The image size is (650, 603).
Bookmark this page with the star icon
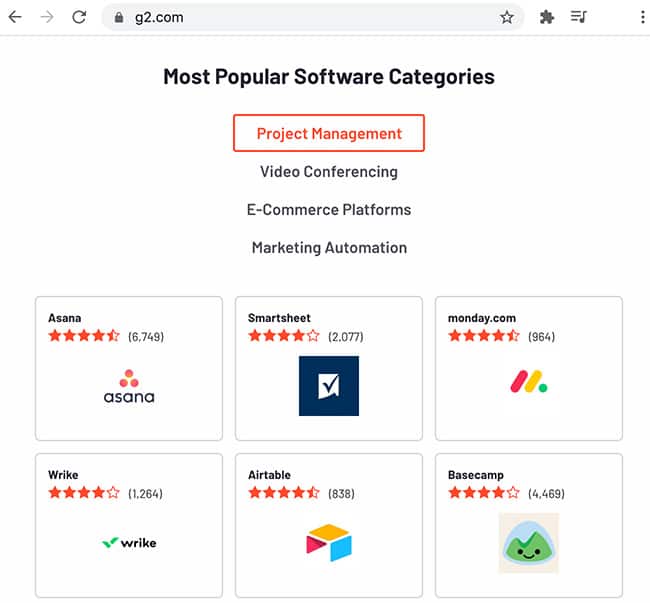507,17
